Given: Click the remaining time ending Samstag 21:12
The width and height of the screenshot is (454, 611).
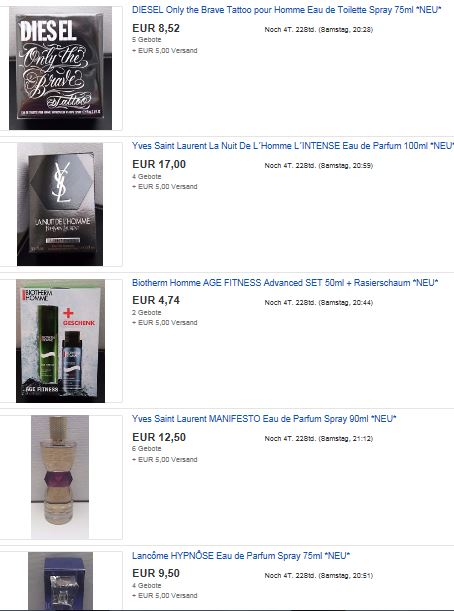Looking at the screenshot, I should pyautogui.click(x=319, y=439).
